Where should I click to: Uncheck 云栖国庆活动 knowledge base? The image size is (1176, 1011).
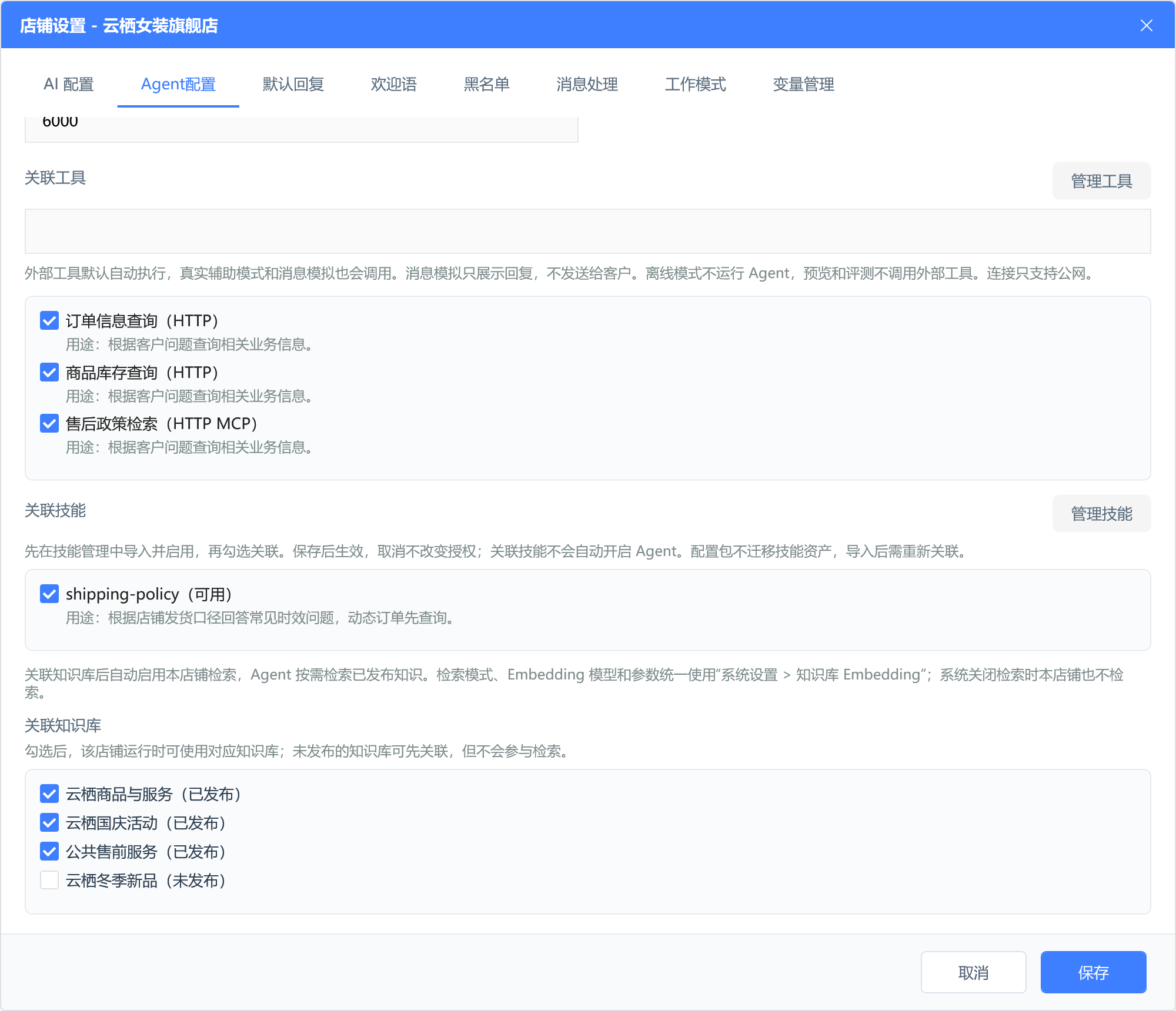coord(49,822)
